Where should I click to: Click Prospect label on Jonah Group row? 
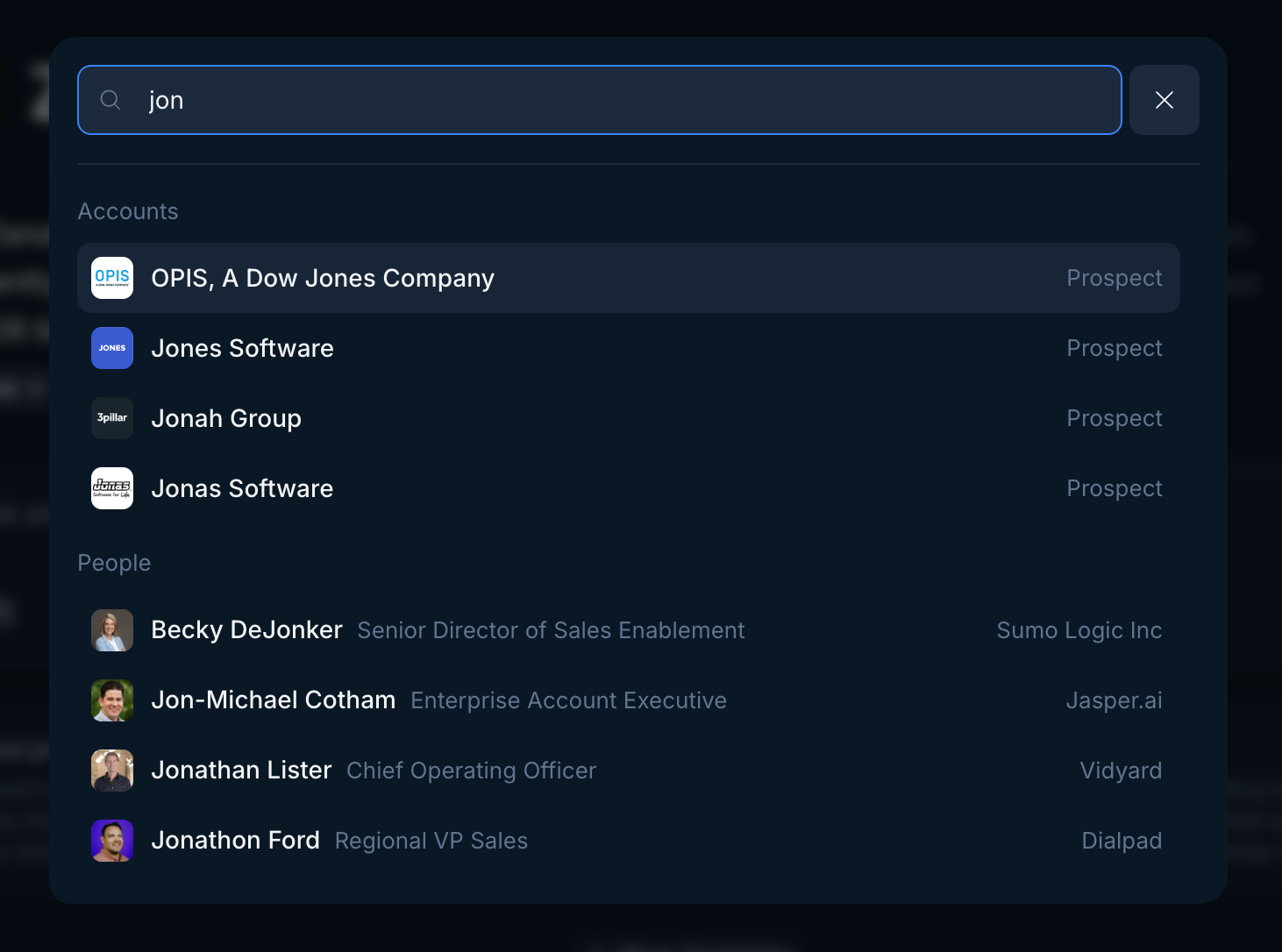click(x=1115, y=418)
